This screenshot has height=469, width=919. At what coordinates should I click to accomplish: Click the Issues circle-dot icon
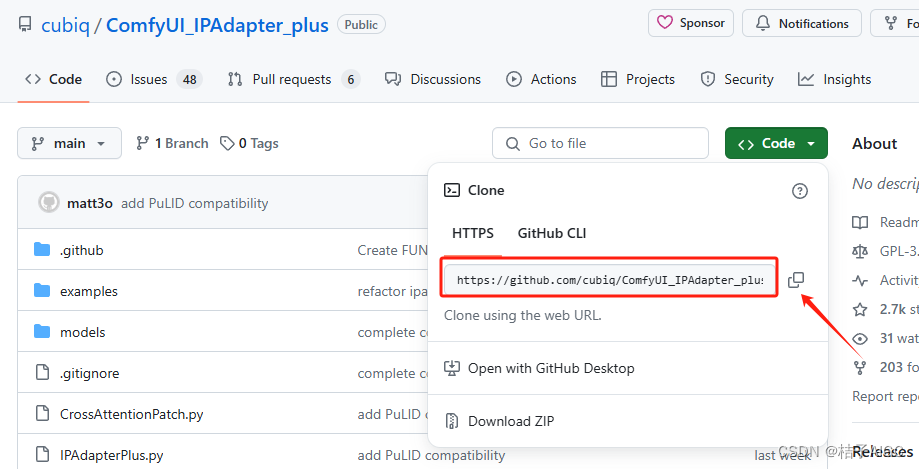click(x=114, y=79)
